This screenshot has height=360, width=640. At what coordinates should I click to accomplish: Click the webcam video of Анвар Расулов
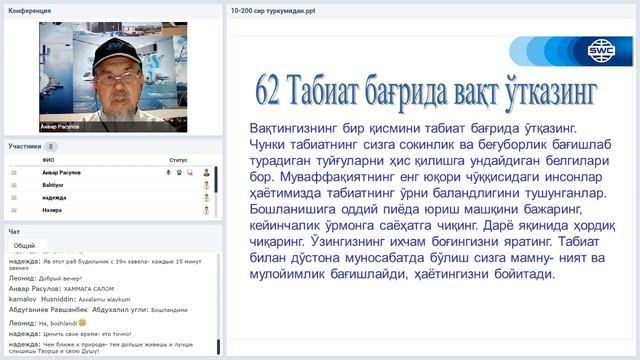[x=113, y=77]
